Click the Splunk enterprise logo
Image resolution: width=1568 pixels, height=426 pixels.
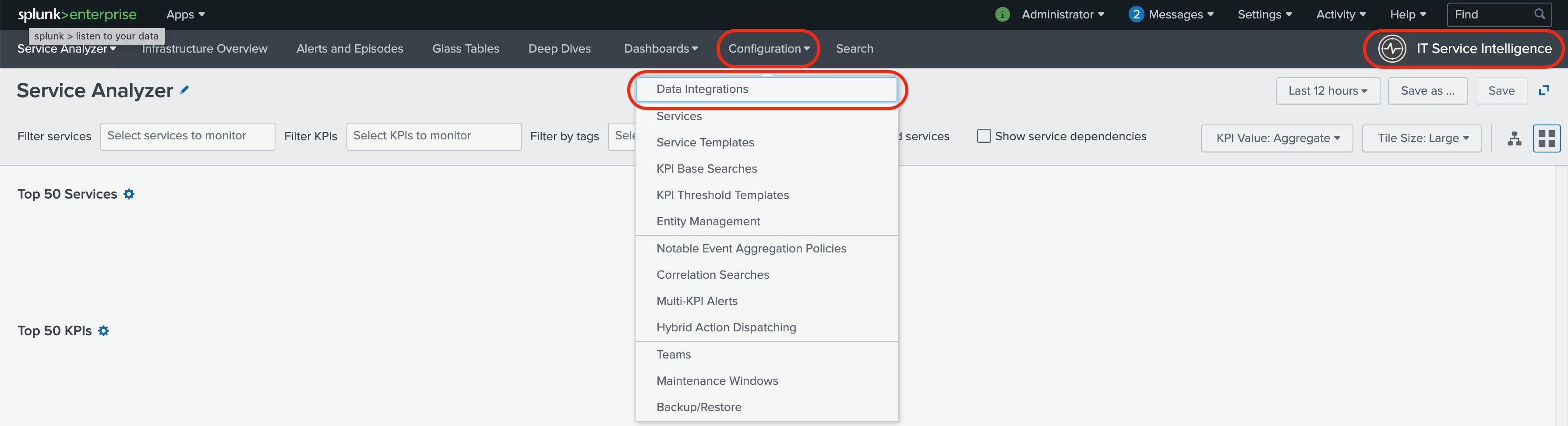[77, 14]
